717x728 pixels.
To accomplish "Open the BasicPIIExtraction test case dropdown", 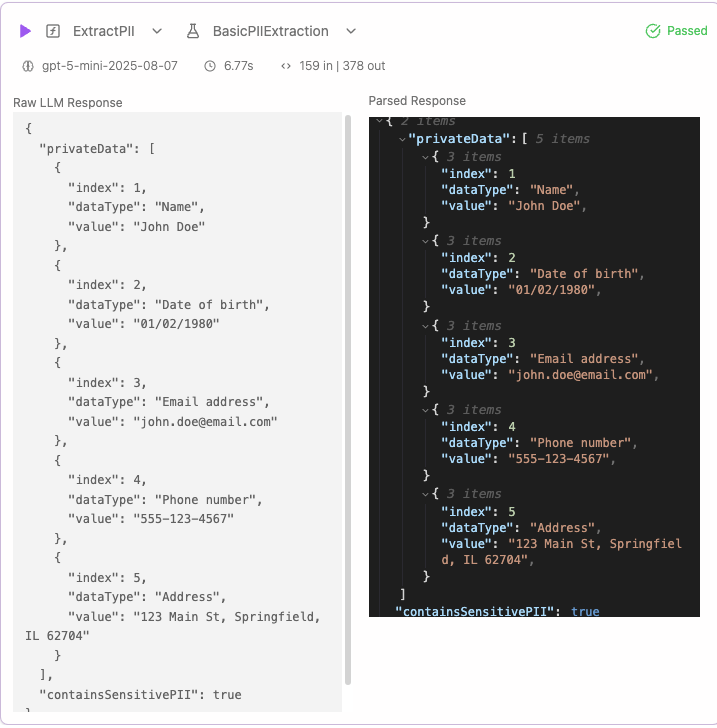I will pyautogui.click(x=349, y=31).
